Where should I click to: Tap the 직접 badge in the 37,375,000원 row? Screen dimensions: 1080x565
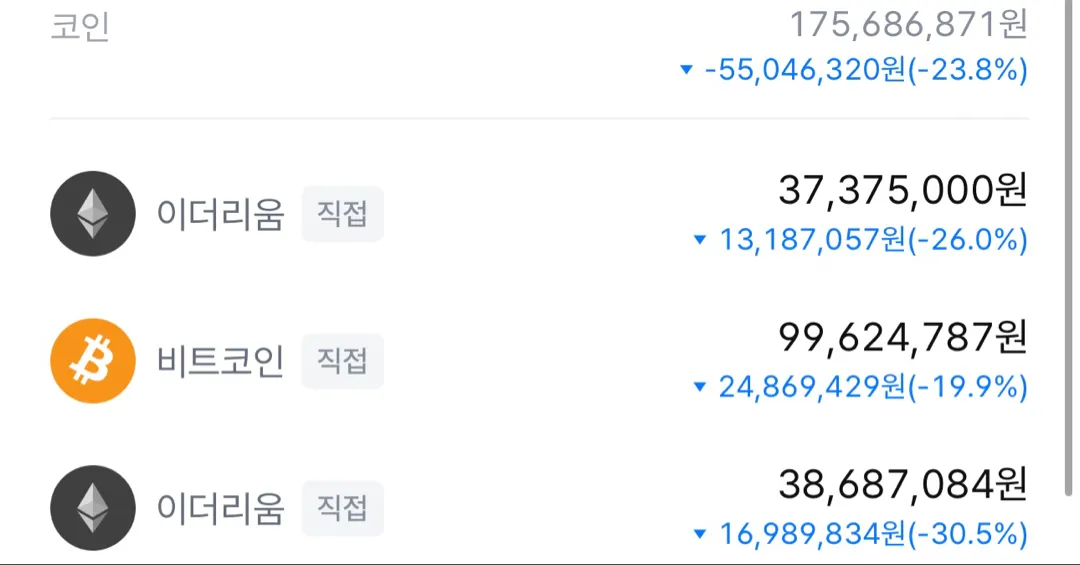point(342,213)
